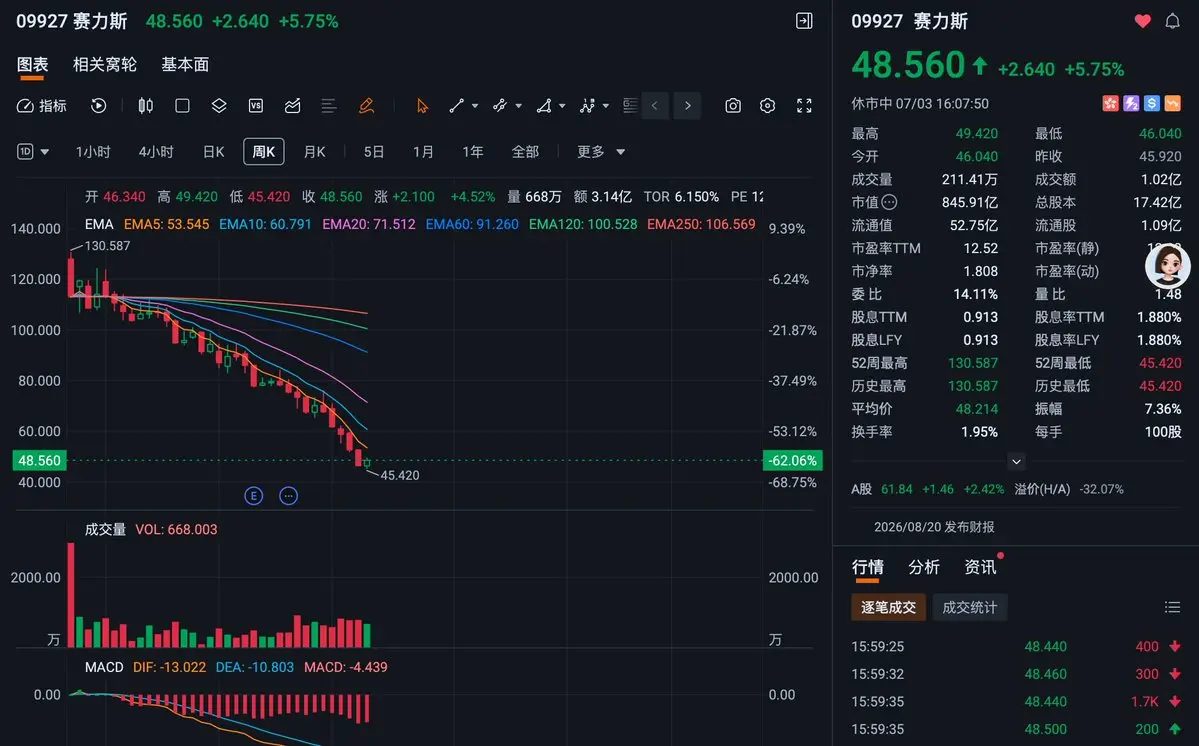The width and height of the screenshot is (1199, 746).
Task: Select the 月K timeframe
Action: tap(314, 151)
